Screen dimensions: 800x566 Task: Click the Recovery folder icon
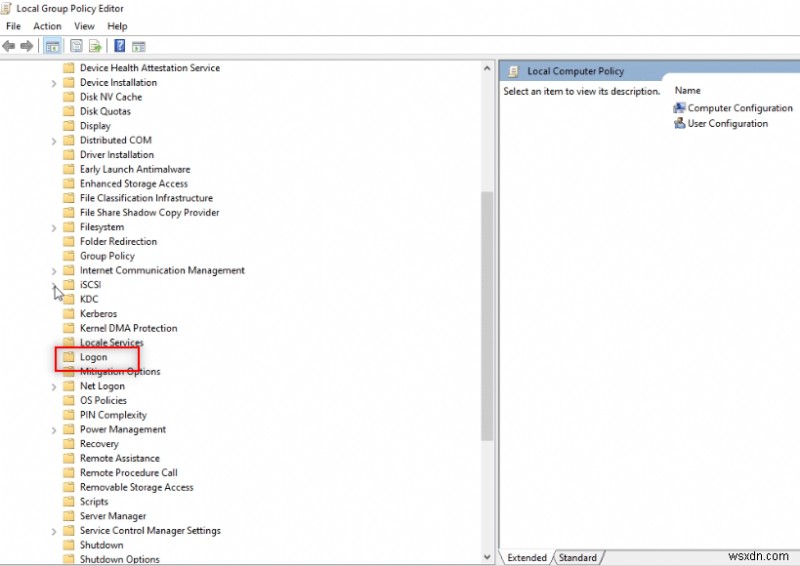coord(68,444)
